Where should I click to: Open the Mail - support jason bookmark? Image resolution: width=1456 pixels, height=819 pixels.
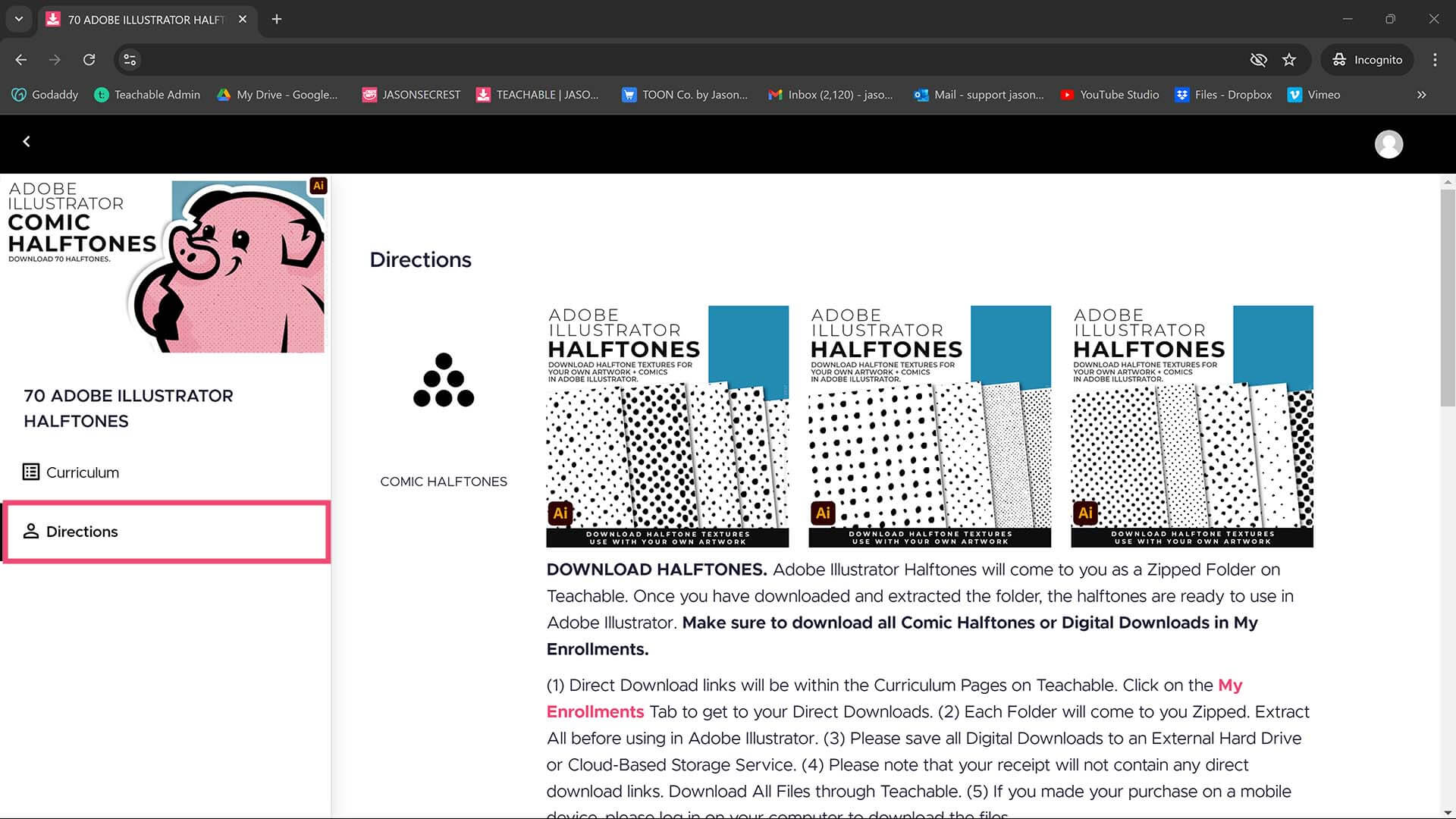pyautogui.click(x=979, y=95)
